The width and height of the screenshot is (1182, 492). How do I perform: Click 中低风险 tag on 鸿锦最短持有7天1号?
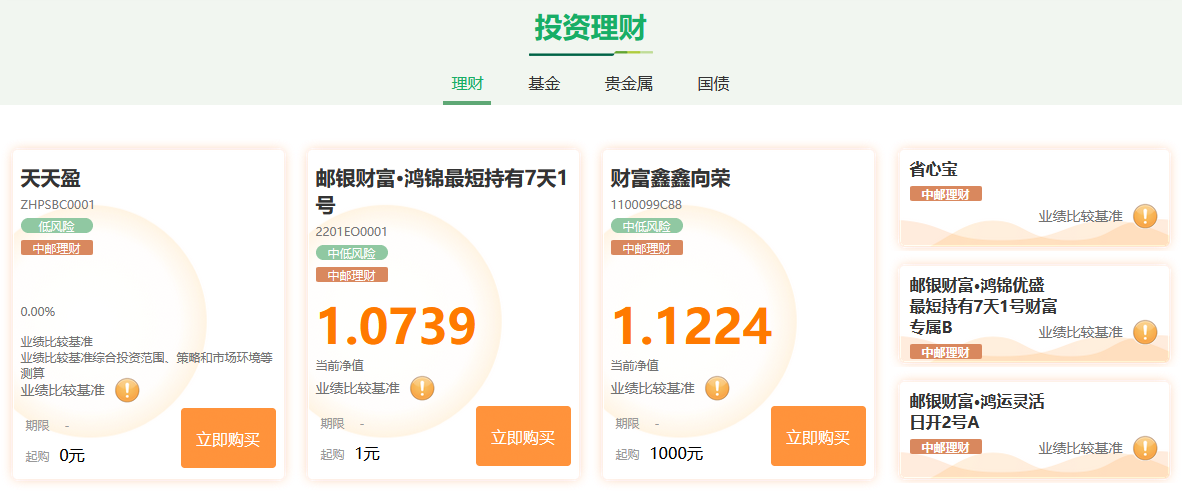[x=351, y=253]
